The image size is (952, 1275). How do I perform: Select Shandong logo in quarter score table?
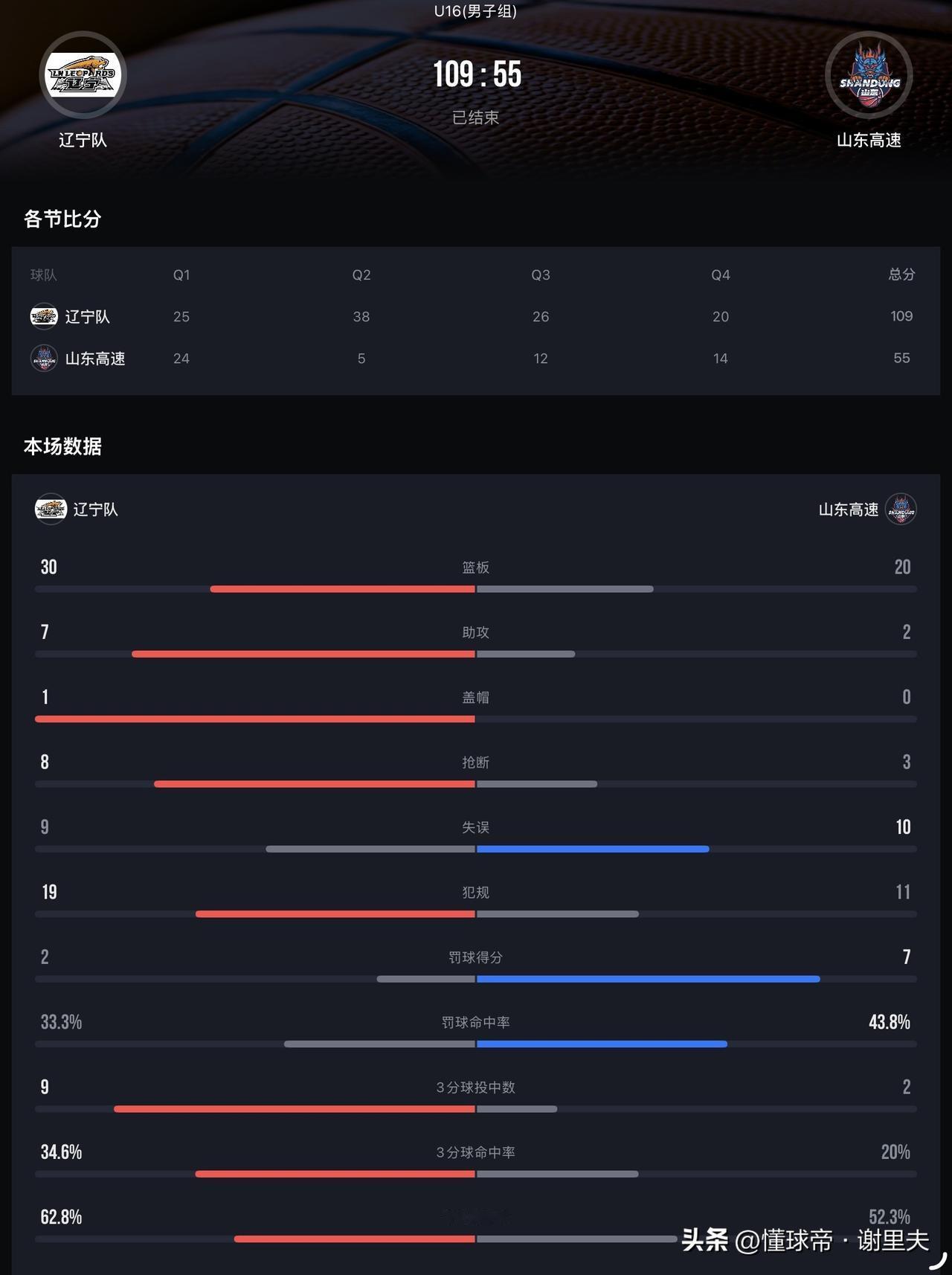[x=44, y=358]
